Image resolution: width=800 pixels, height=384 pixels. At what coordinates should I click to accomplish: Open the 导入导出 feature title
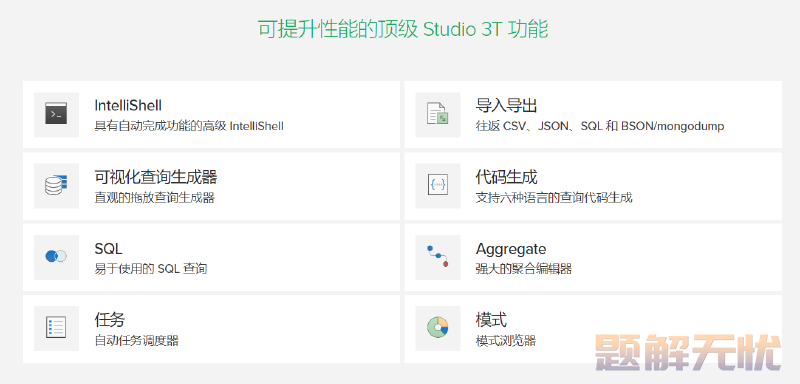click(x=506, y=106)
